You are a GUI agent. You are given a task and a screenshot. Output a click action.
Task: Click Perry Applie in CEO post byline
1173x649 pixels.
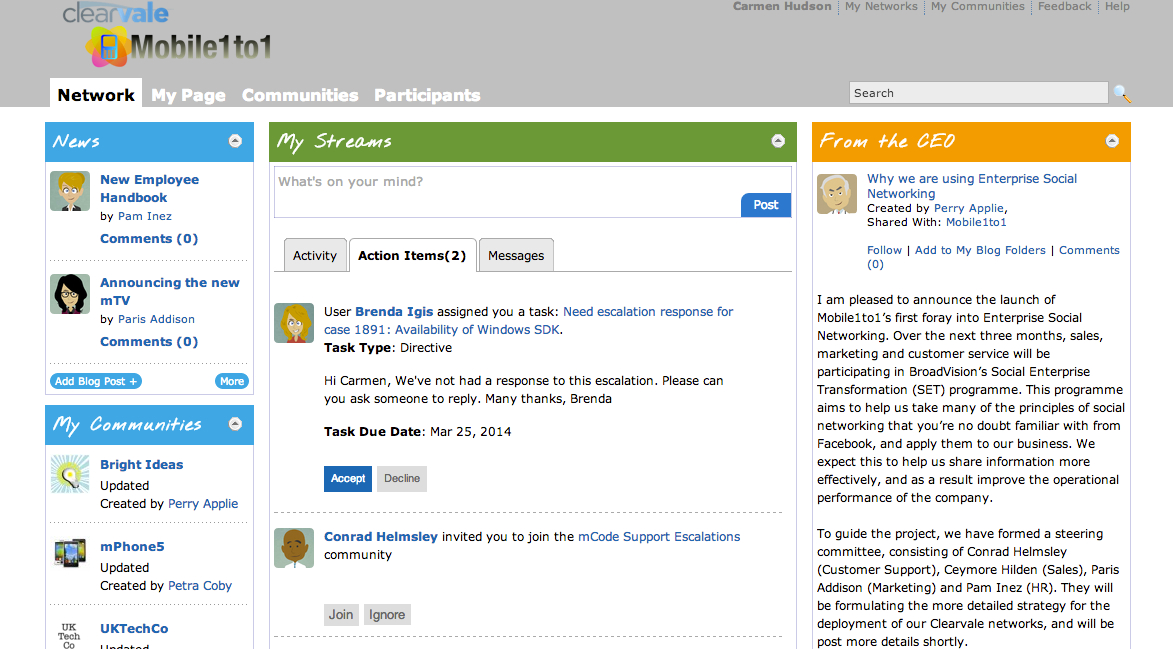(x=969, y=209)
